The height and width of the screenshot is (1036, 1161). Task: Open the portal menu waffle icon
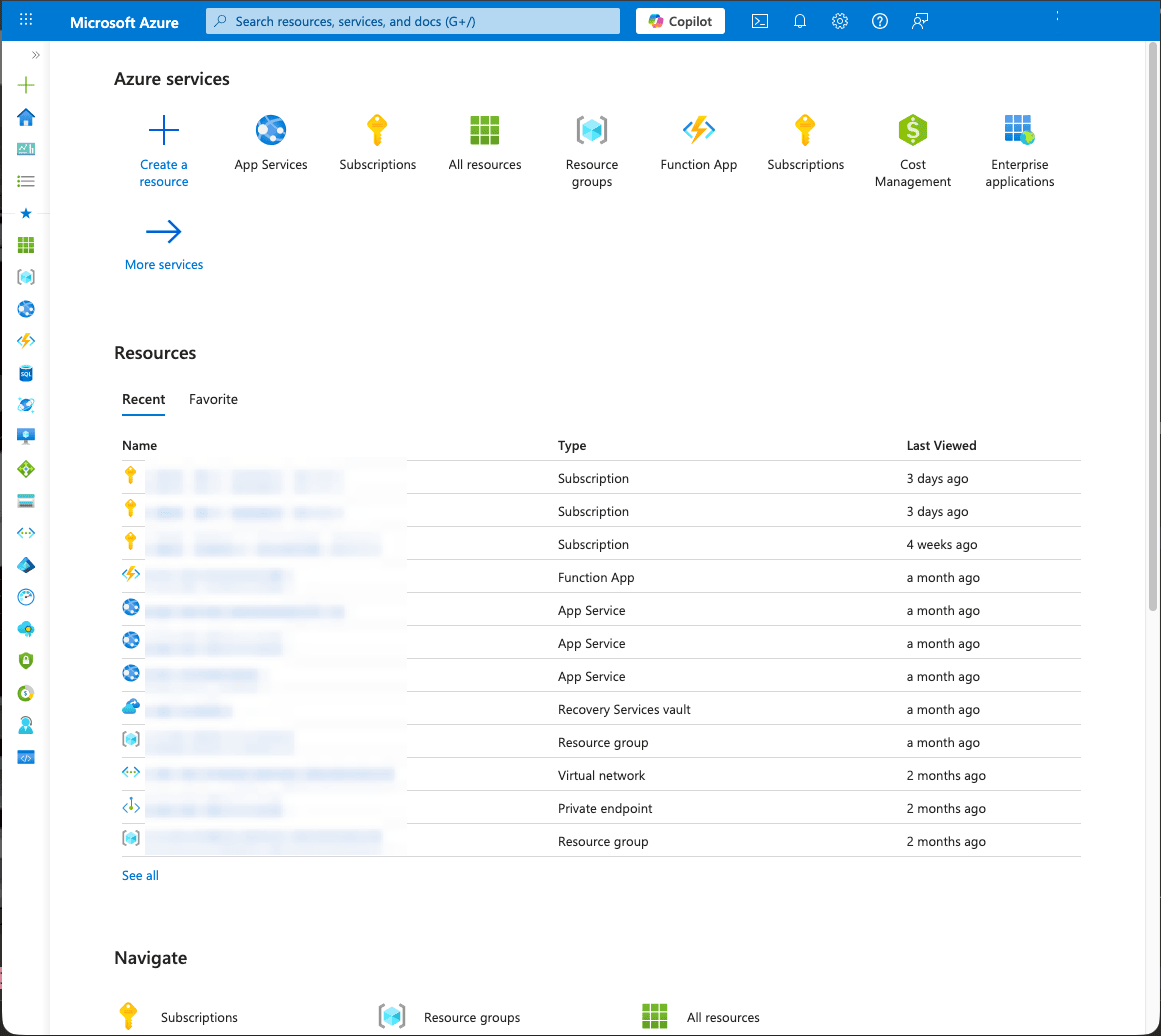26,21
